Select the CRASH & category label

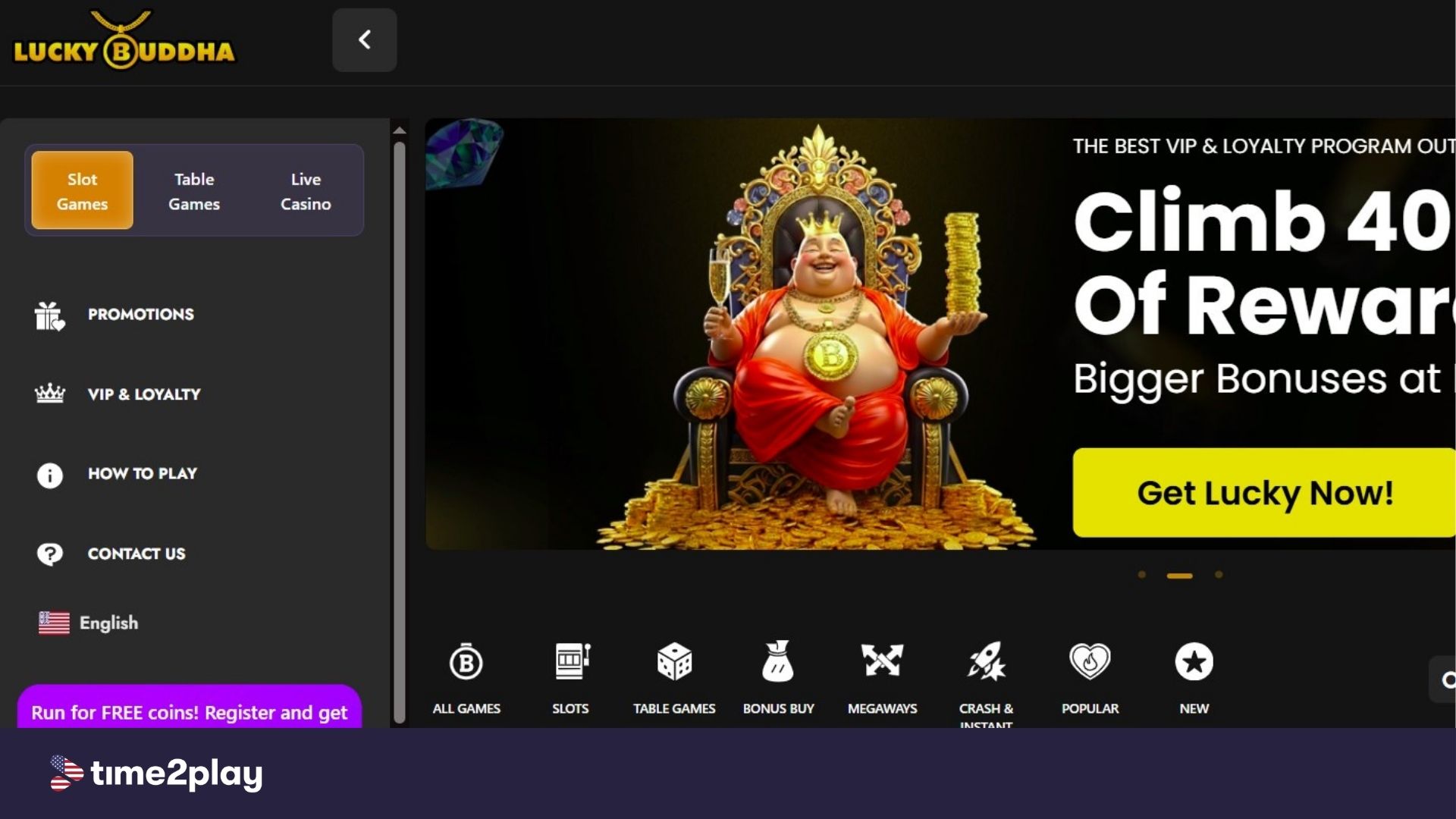click(986, 708)
